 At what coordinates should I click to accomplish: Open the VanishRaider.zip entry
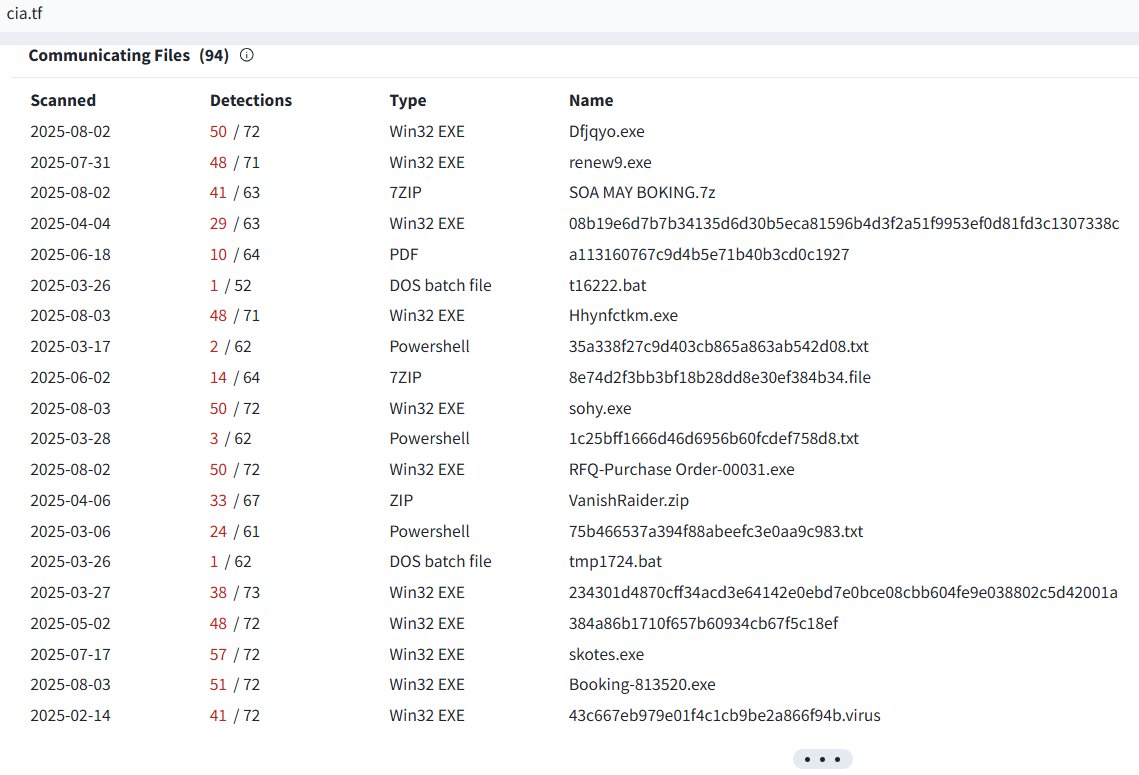(628, 500)
